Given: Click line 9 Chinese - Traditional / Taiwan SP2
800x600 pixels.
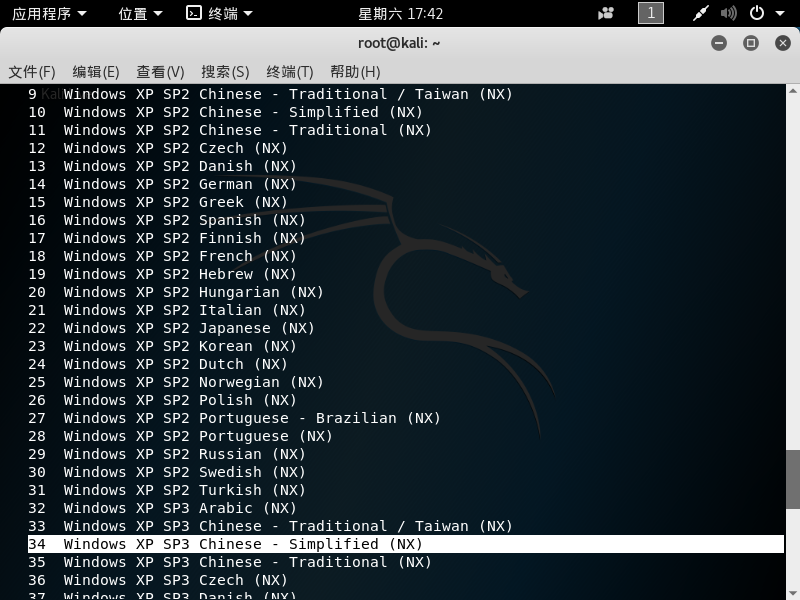Looking at the screenshot, I should [x=270, y=94].
